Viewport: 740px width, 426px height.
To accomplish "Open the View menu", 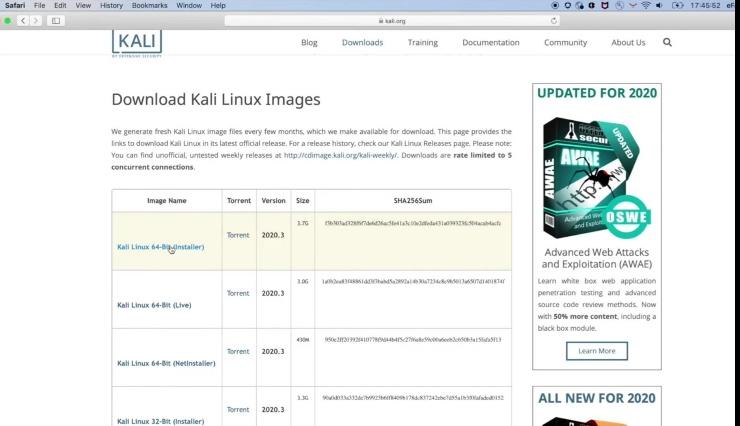I will pos(83,6).
